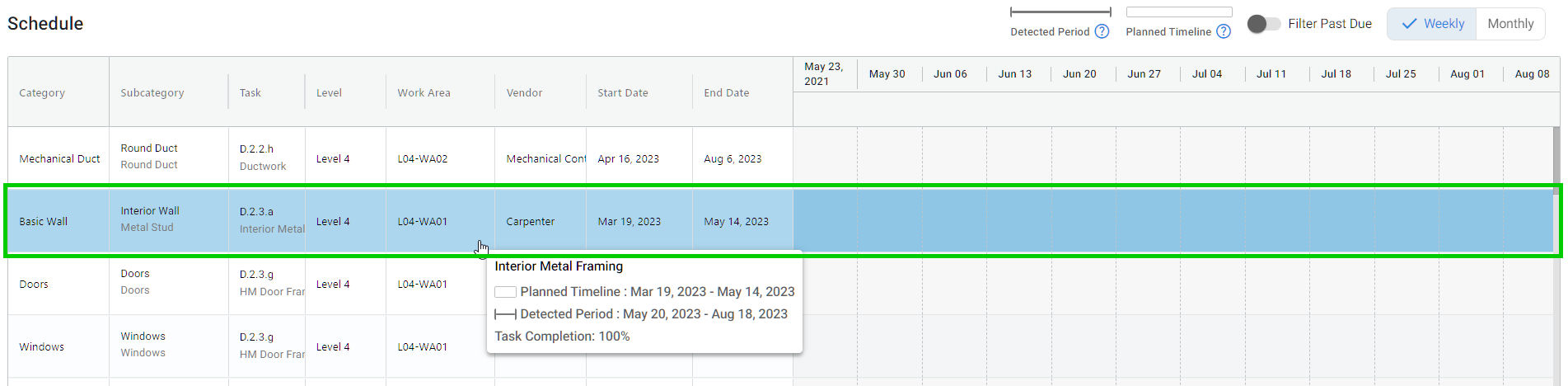Image resolution: width=1568 pixels, height=386 pixels.
Task: Click the Jun 13 week marker
Action: pyautogui.click(x=1014, y=73)
